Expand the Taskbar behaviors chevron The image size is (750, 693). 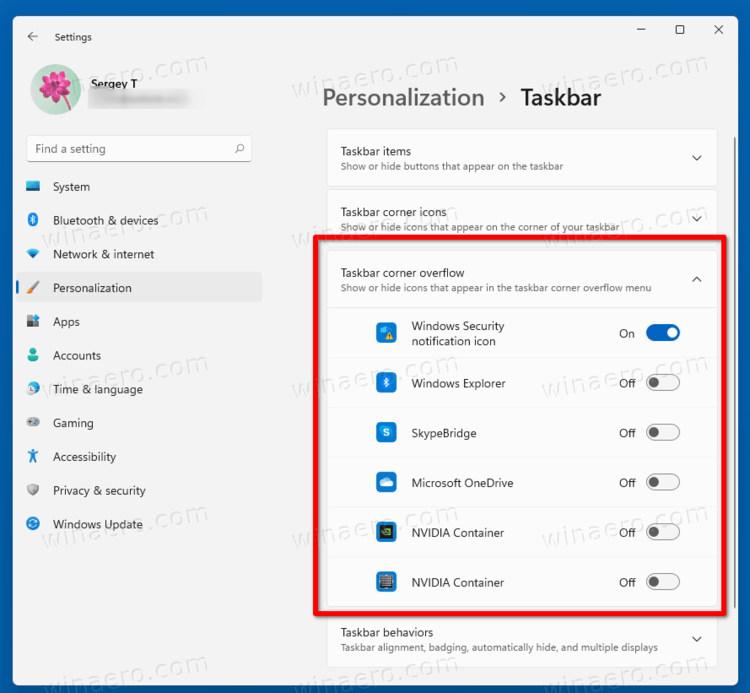point(697,639)
